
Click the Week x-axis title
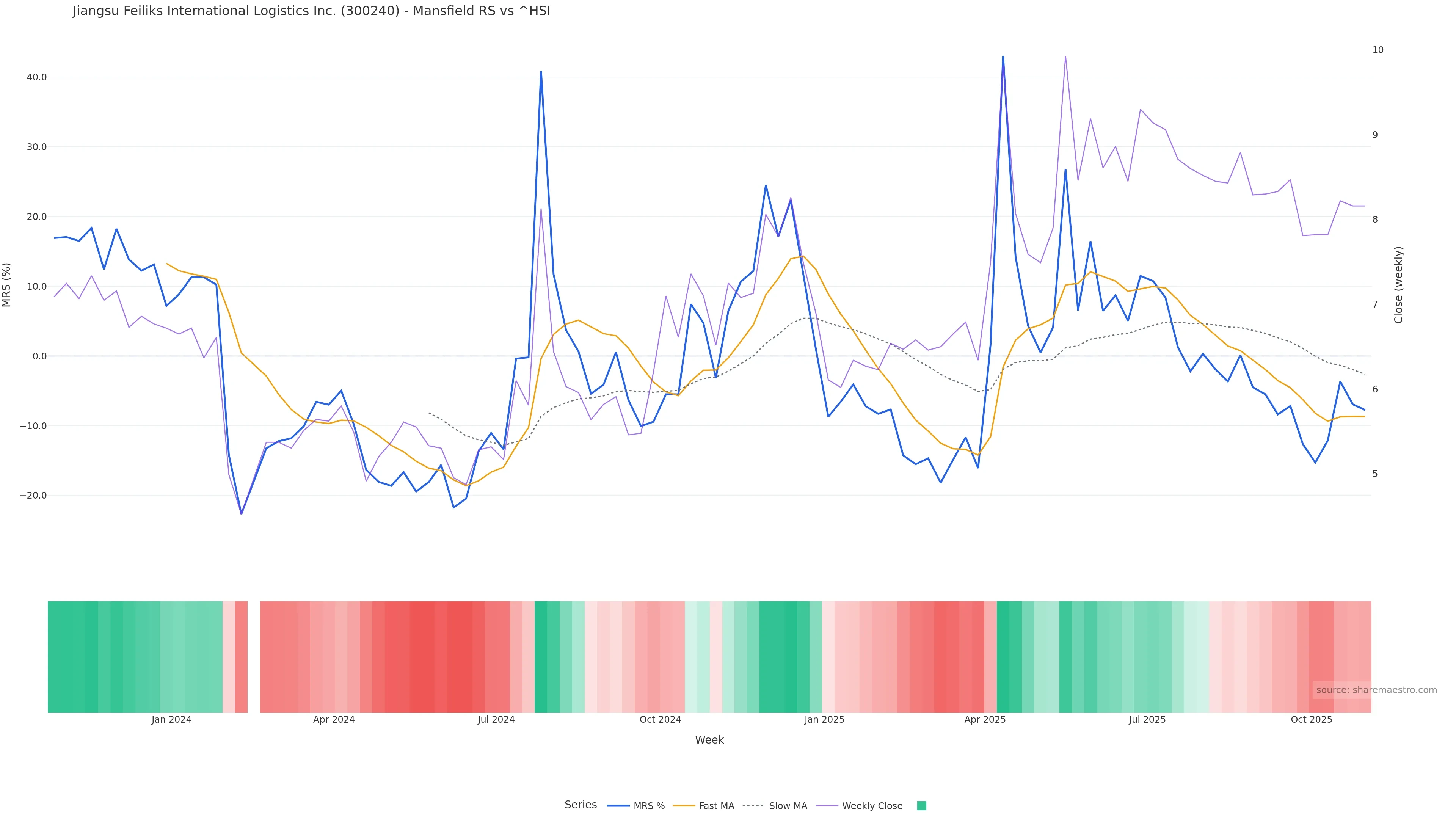[709, 740]
